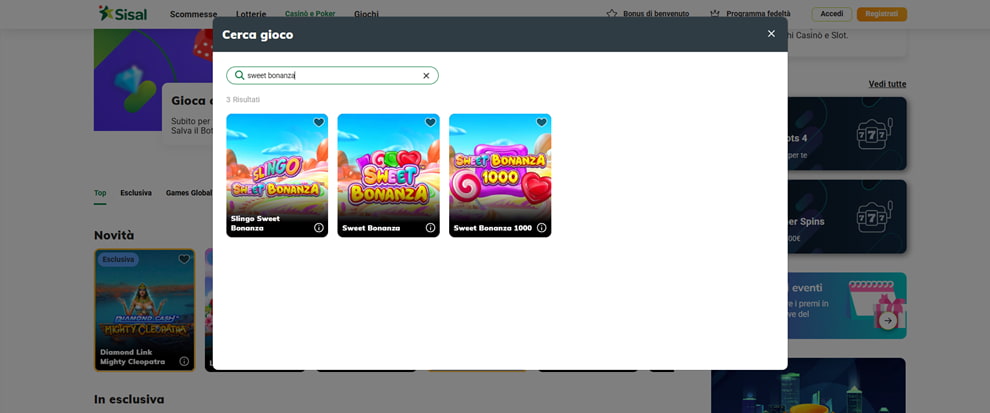The width and height of the screenshot is (990, 413).
Task: Select the Esclusiva tab
Action: coord(136,193)
